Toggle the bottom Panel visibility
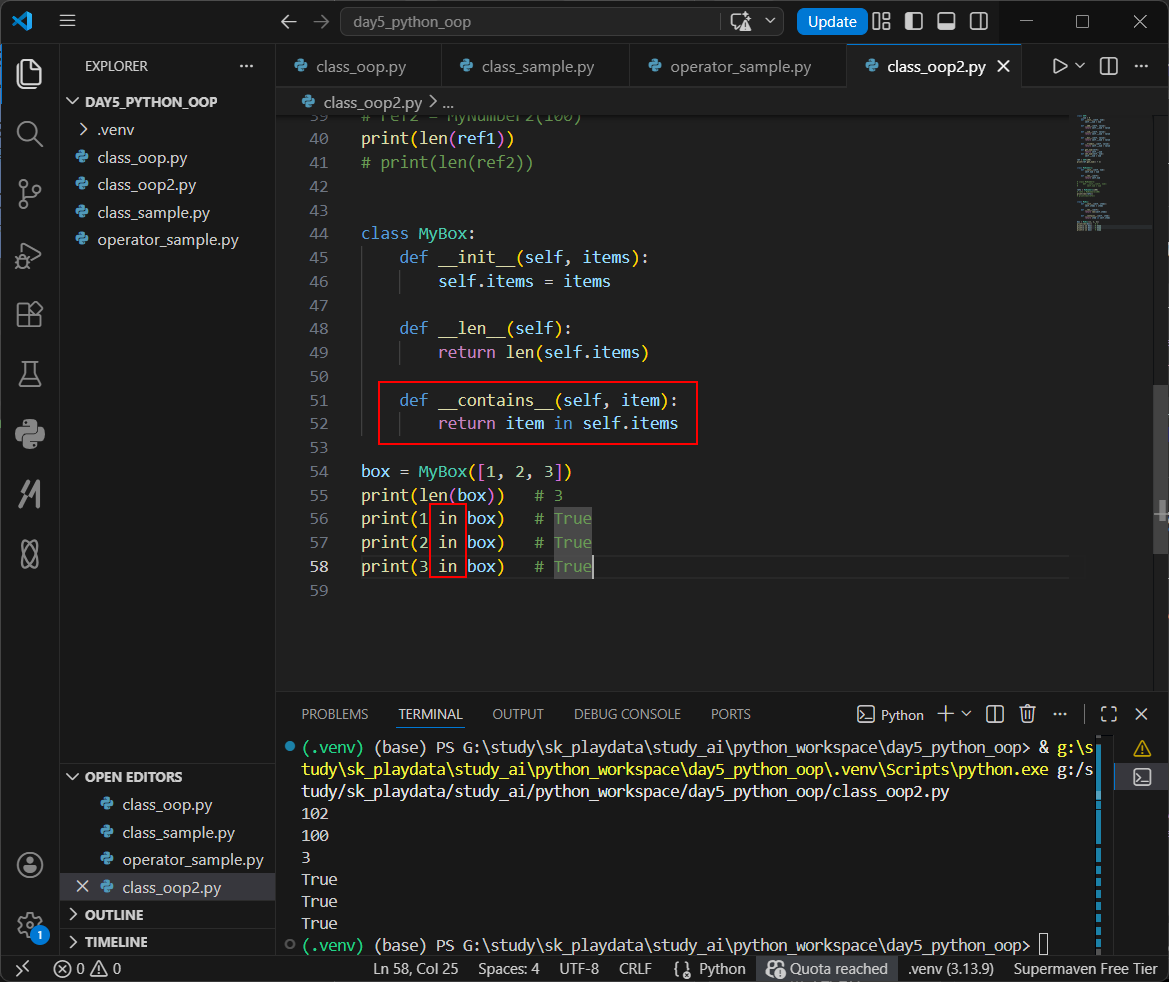 [x=946, y=22]
